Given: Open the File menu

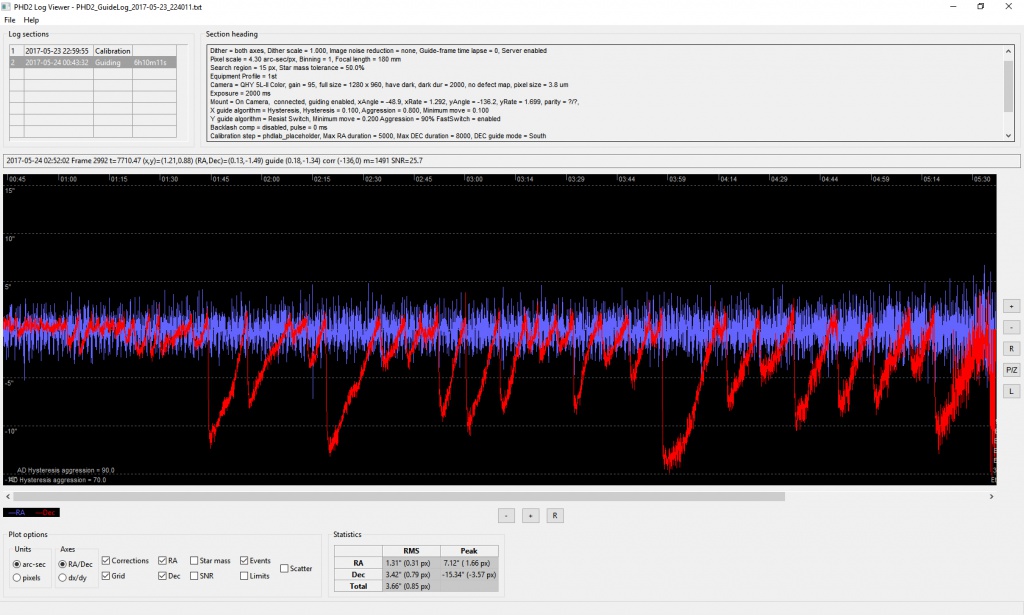Looking at the screenshot, I should tap(10, 20).
